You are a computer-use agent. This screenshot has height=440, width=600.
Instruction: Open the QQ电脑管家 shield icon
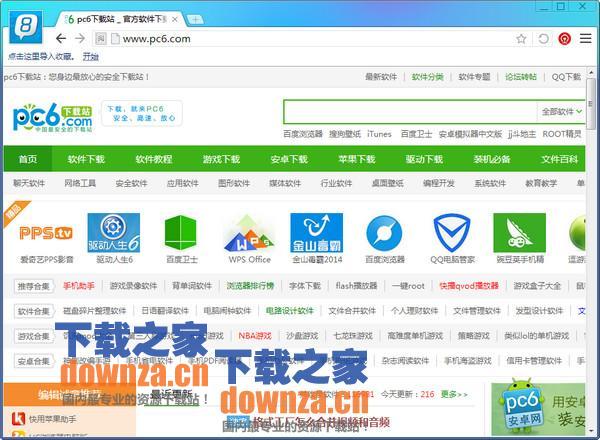(x=452, y=233)
